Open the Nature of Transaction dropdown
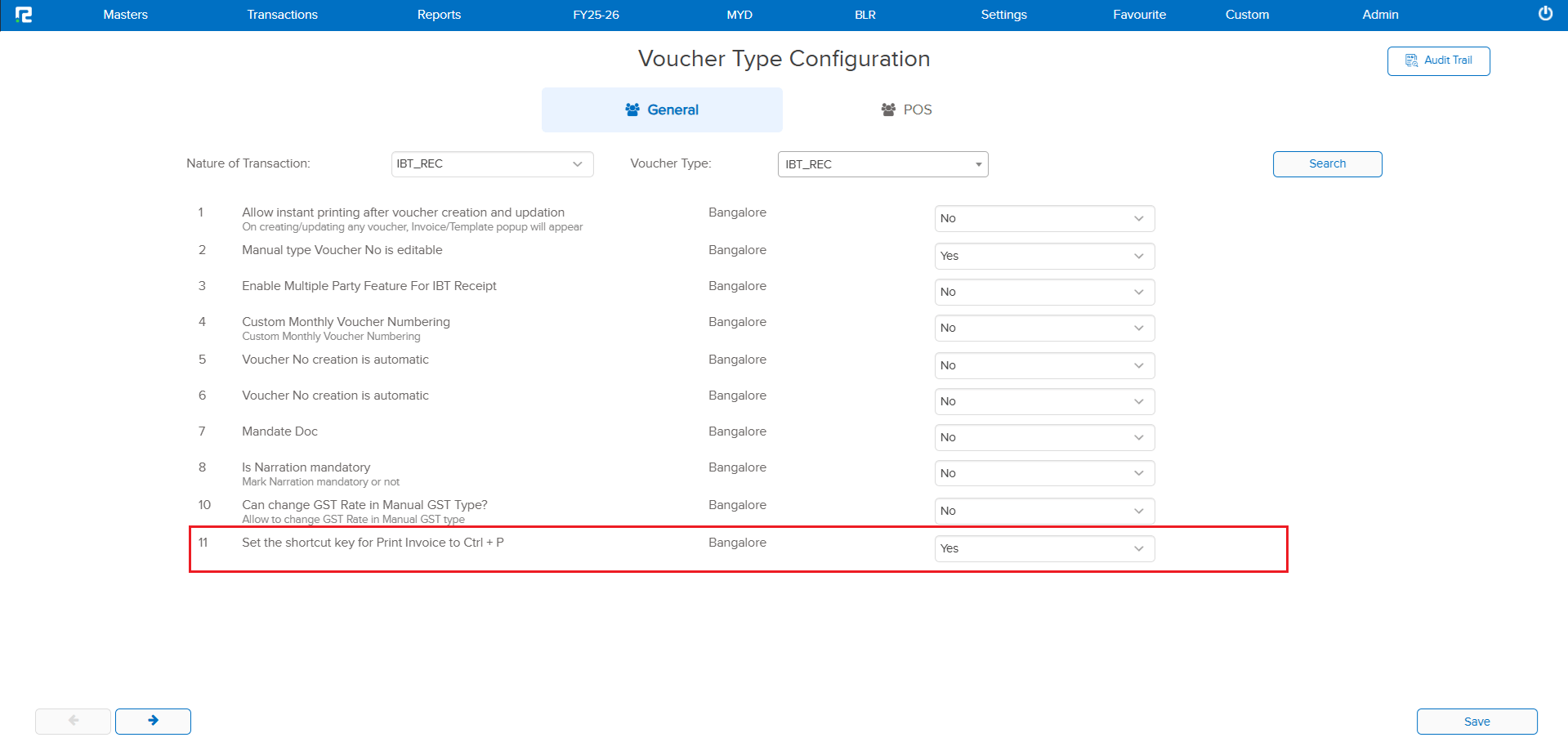This screenshot has width=1568, height=742. [492, 164]
